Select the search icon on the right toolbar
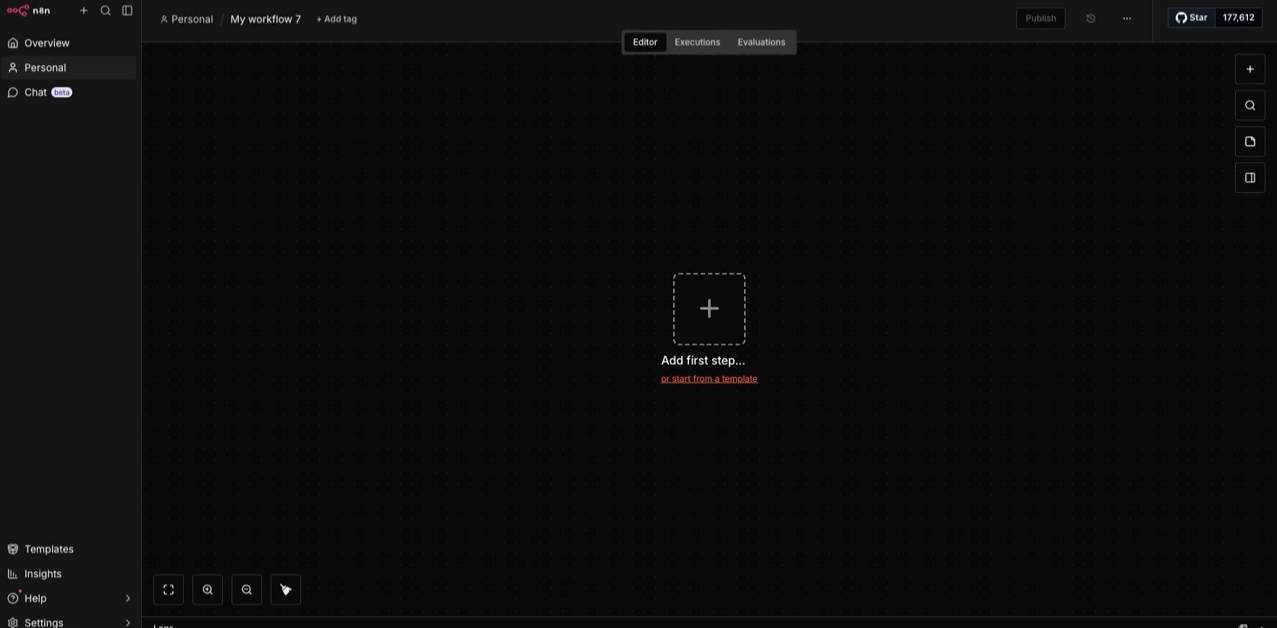This screenshot has width=1277, height=628. (1249, 104)
